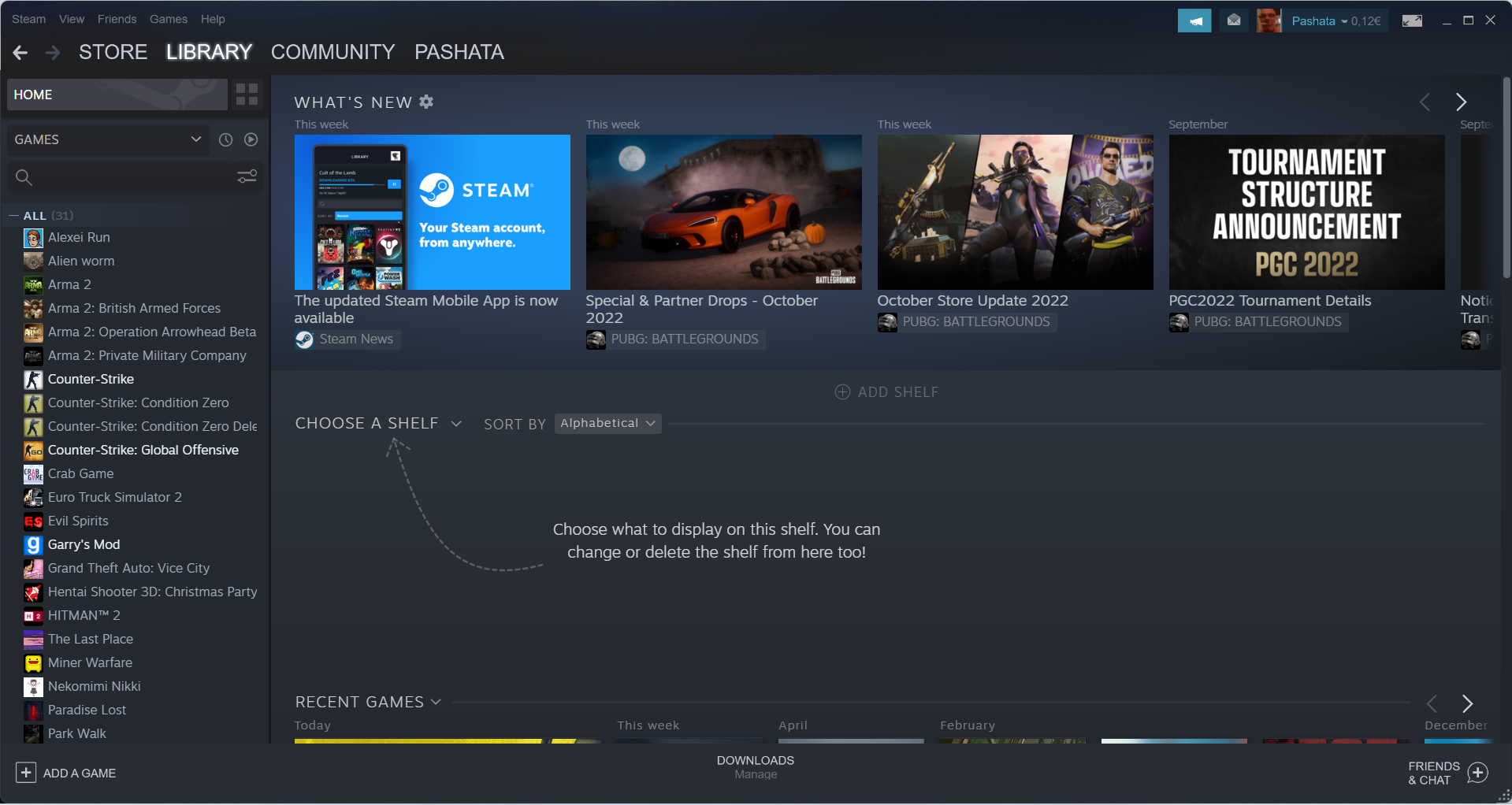This screenshot has width=1512, height=805.
Task: Open the inbox envelope icon
Action: coord(1234,20)
